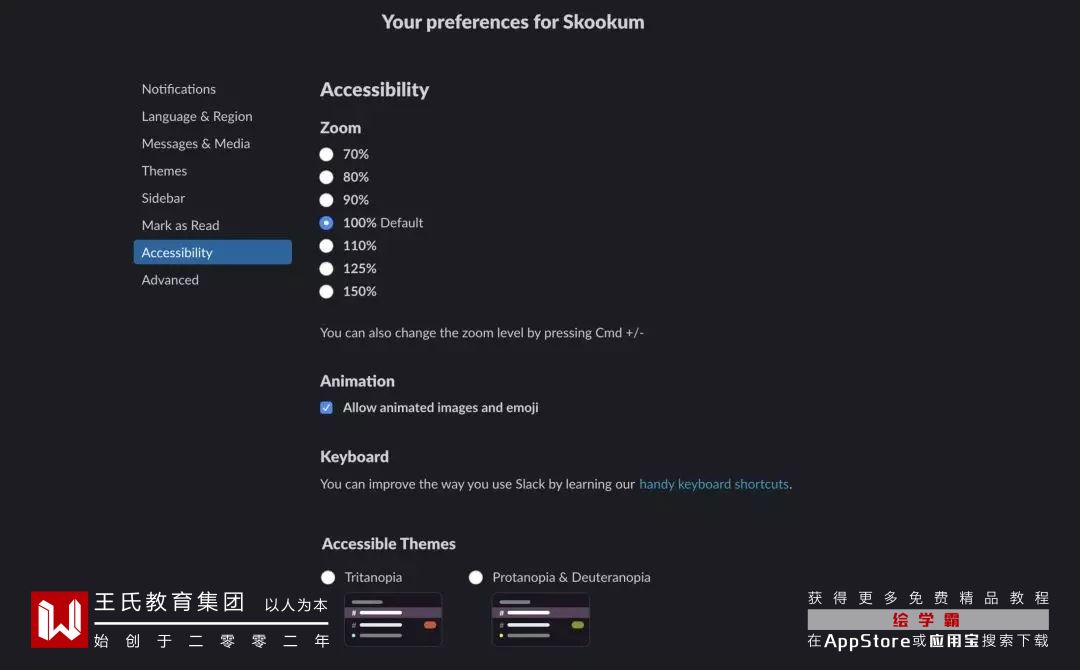This screenshot has width=1080, height=670.
Task: Select 100% Default zoom
Action: pos(326,223)
